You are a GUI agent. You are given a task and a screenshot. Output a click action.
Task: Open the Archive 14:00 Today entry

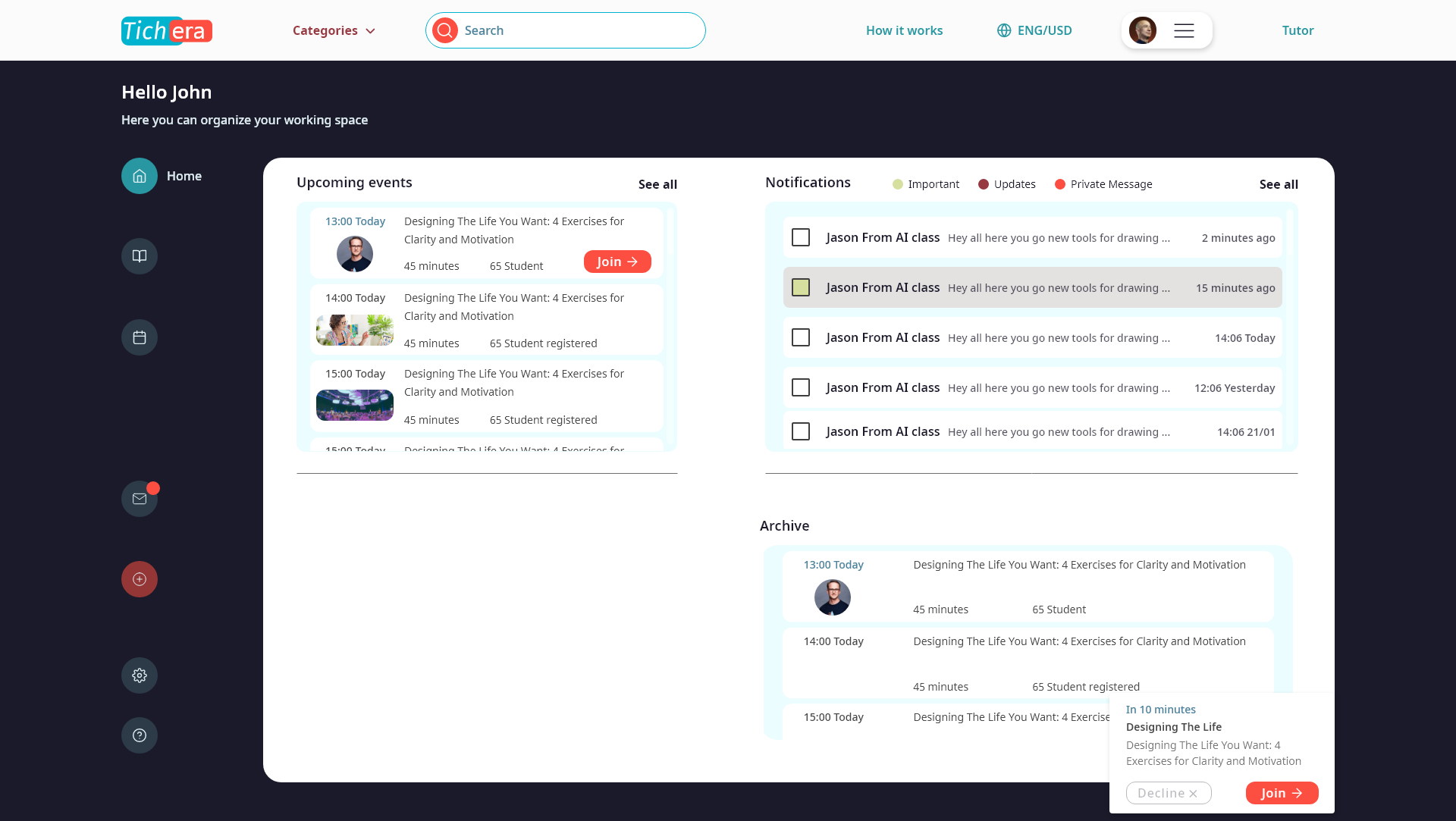point(1028,663)
